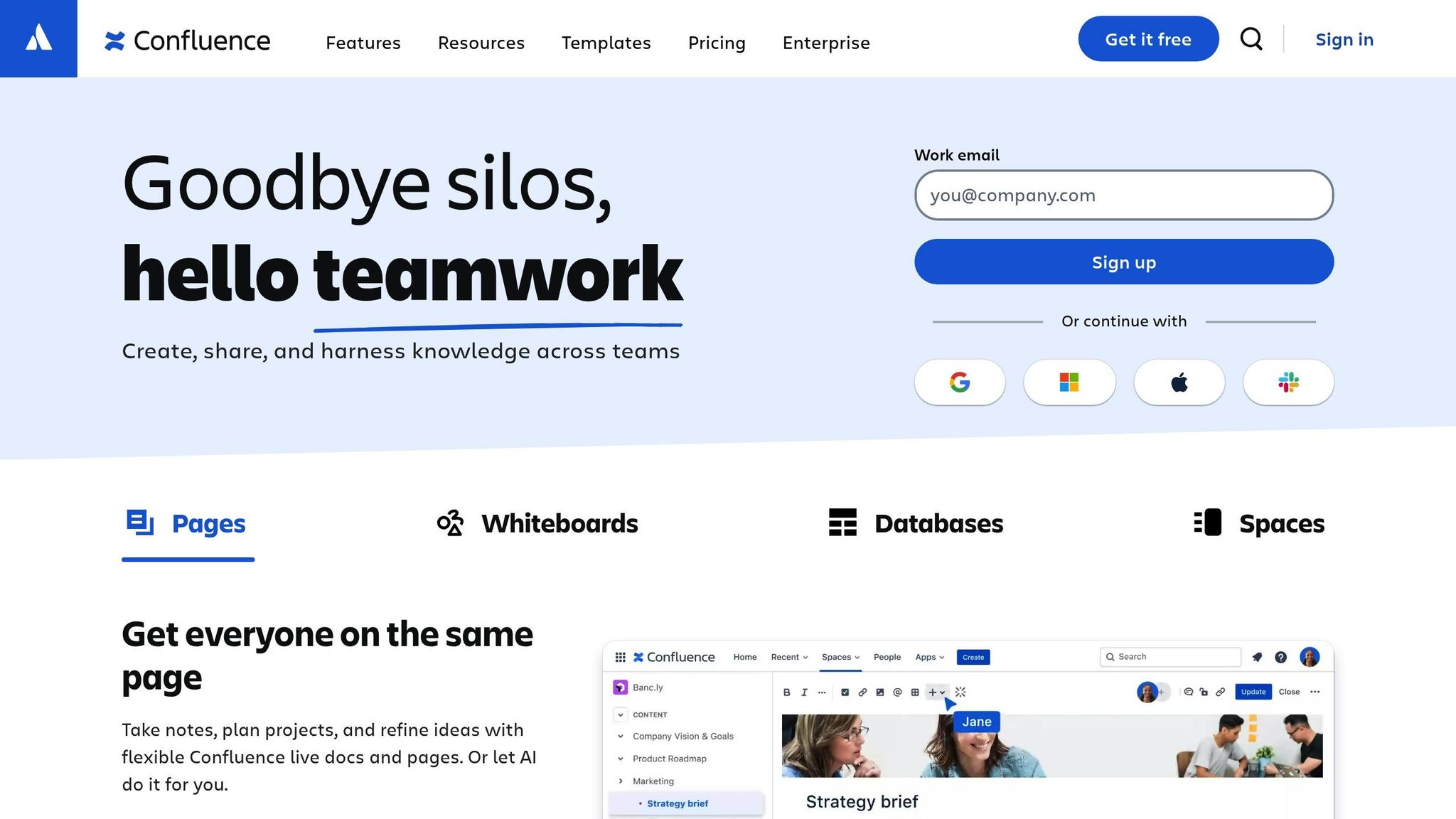The image size is (1456, 819).
Task: Open the Resources menu
Action: click(x=481, y=43)
